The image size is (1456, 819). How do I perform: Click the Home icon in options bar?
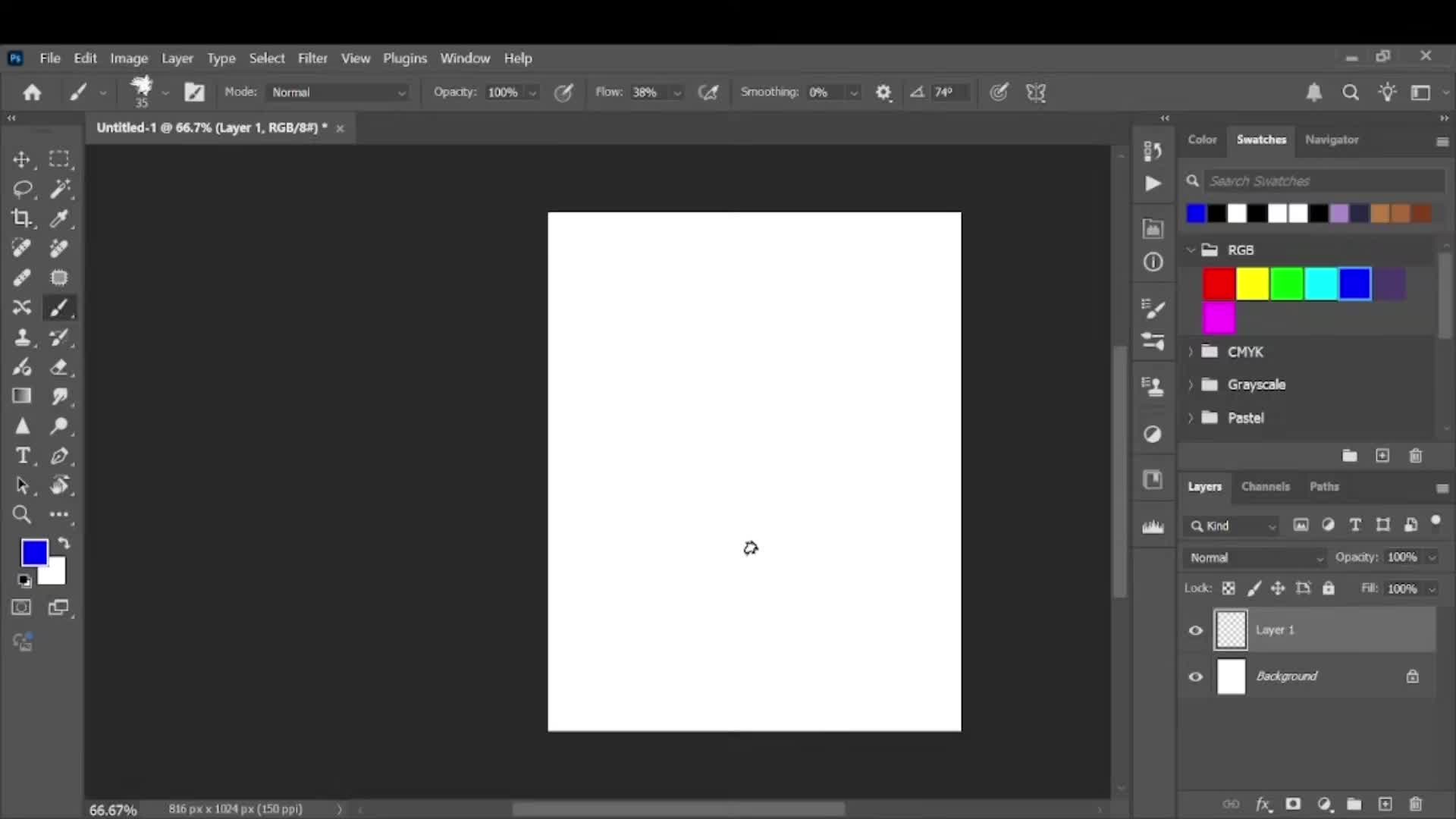(32, 93)
